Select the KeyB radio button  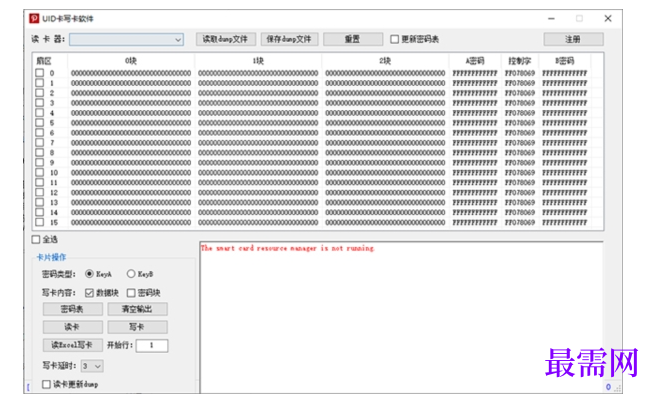pos(131,274)
